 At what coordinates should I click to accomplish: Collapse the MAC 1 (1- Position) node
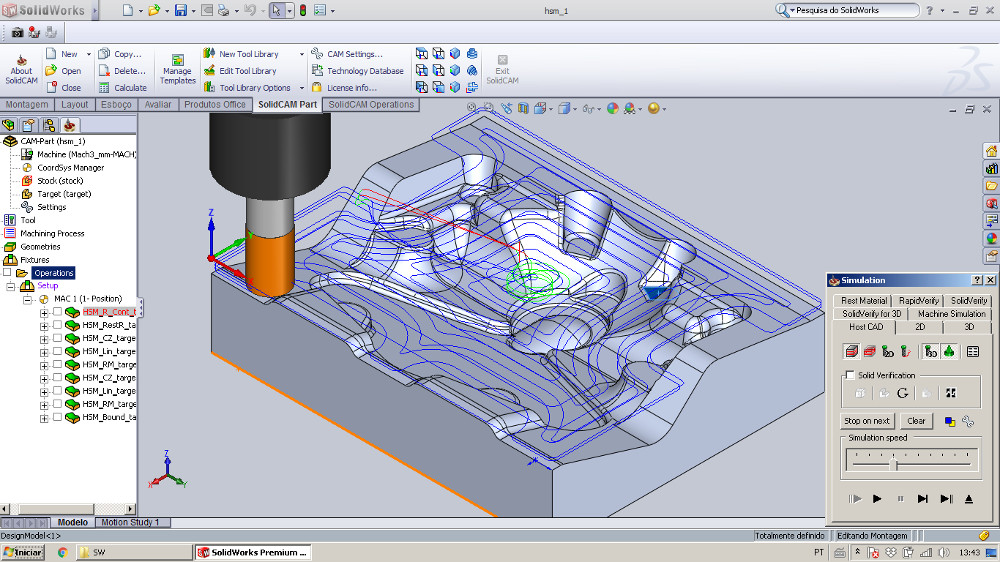pyautogui.click(x=28, y=299)
